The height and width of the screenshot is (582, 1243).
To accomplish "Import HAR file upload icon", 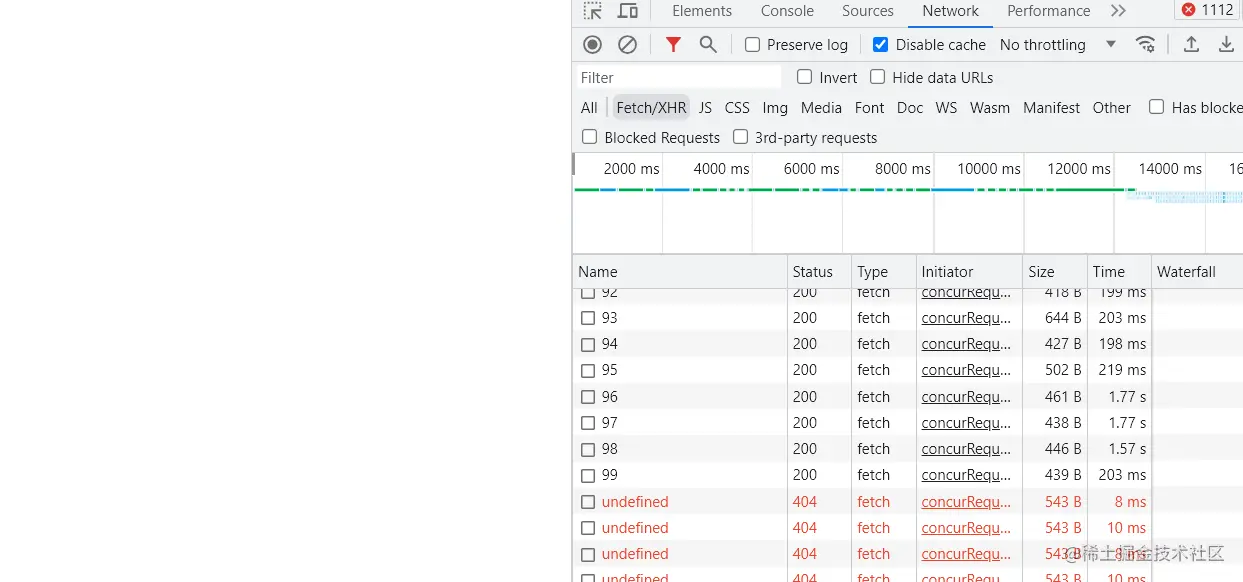I will coord(1191,44).
